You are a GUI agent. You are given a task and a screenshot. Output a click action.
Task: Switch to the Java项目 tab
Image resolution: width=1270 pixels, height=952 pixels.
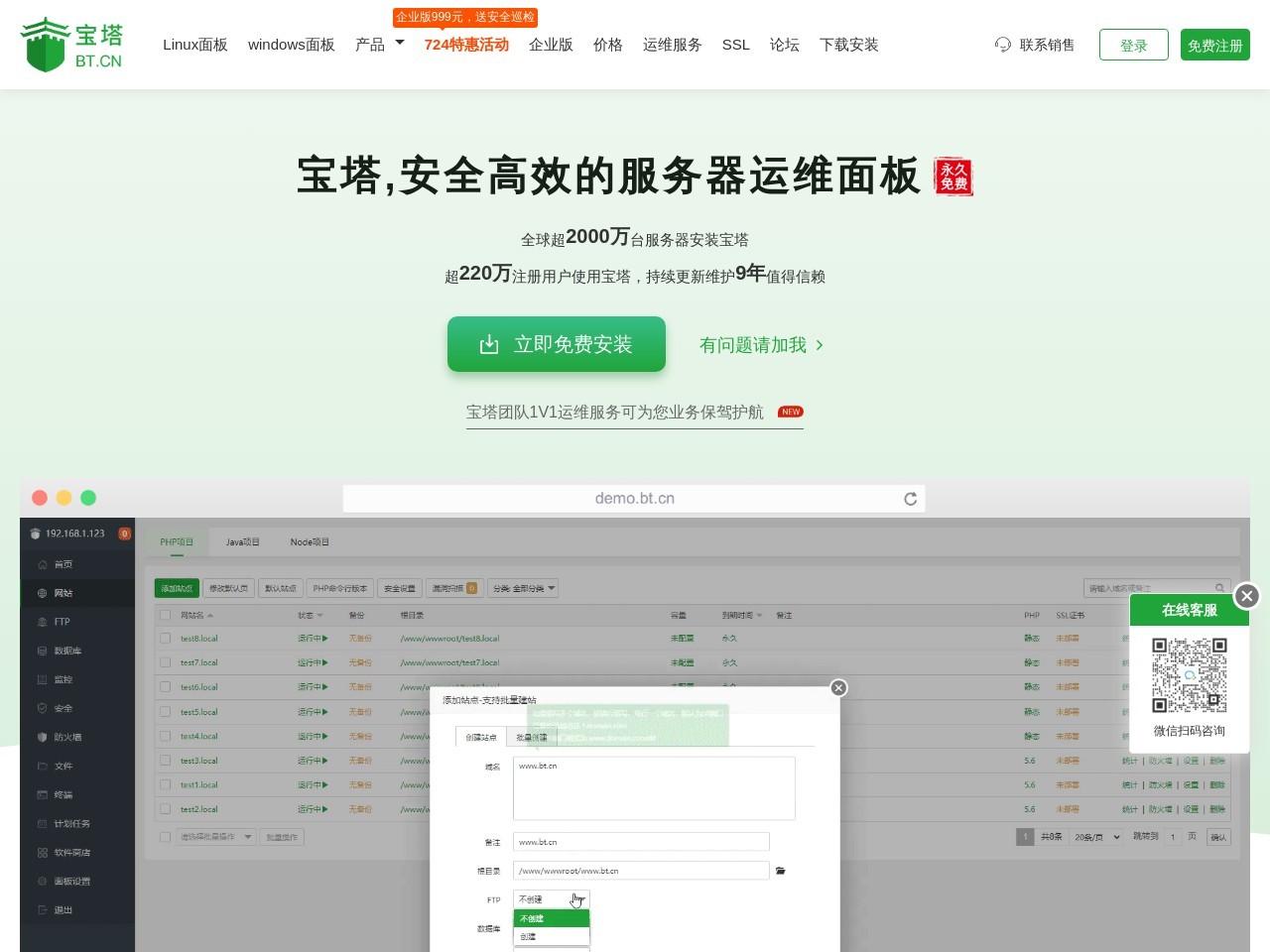pos(242,542)
